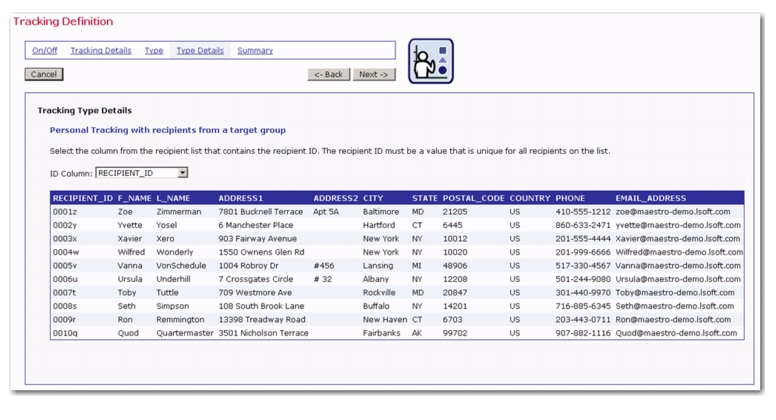Viewport: 776px width, 420px height.
Task: Click the address 903 Fairway Avenue
Action: [258, 238]
